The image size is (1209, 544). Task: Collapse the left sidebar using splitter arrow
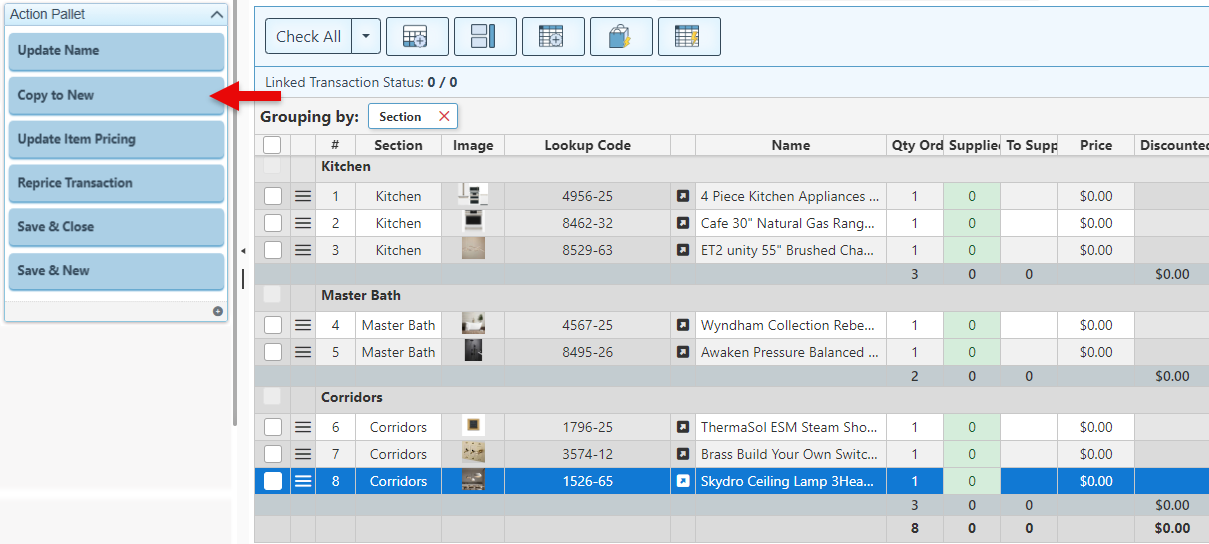click(x=242, y=251)
